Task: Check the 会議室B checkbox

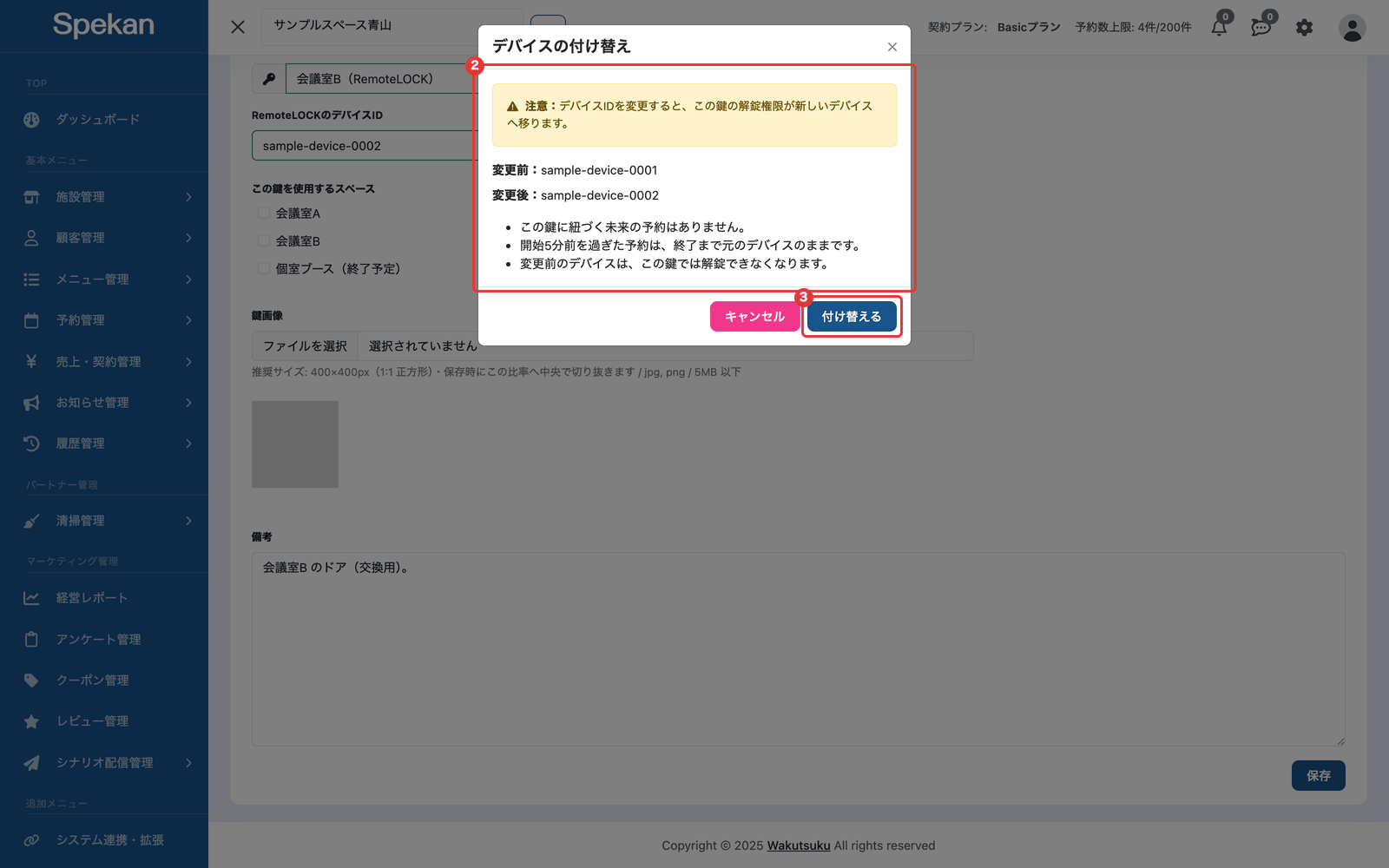Action: click(x=264, y=240)
